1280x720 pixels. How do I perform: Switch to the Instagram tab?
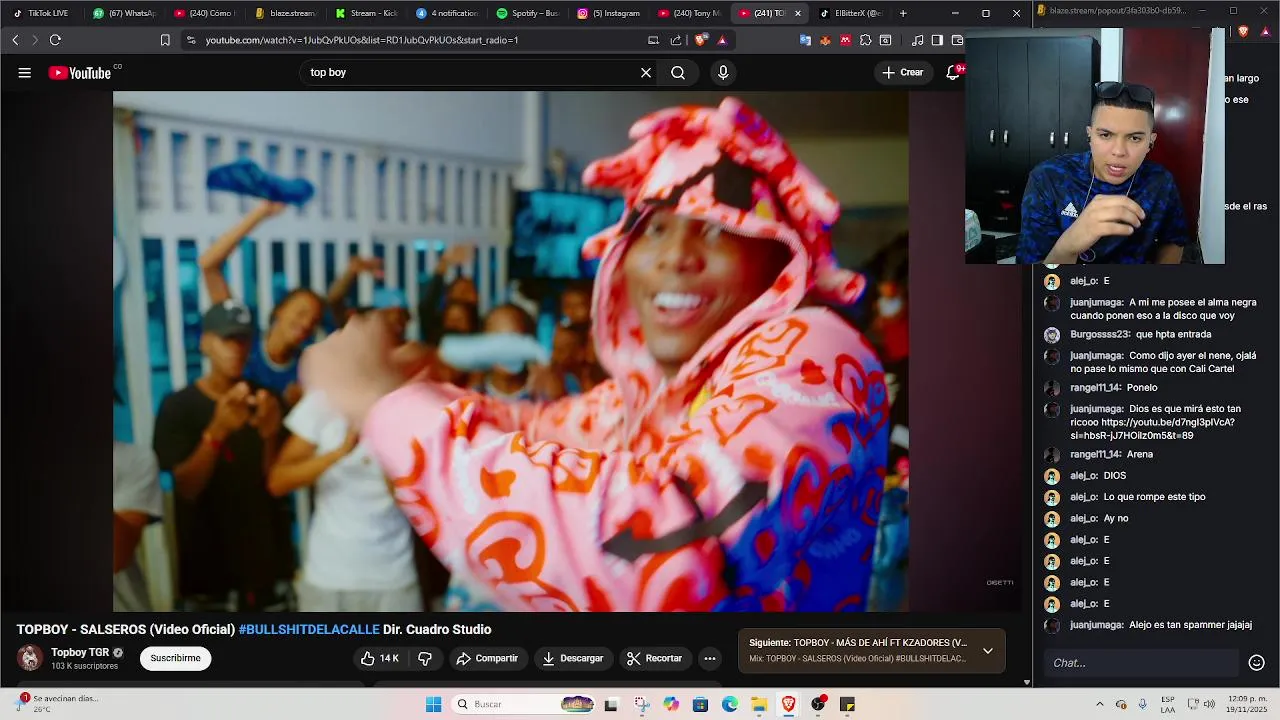pyautogui.click(x=609, y=13)
